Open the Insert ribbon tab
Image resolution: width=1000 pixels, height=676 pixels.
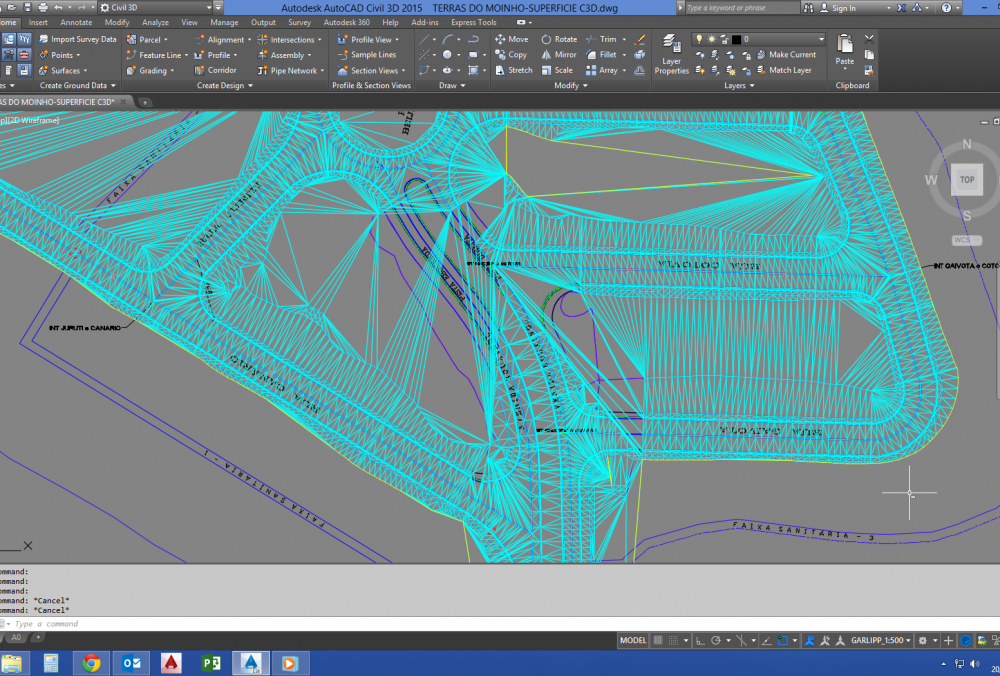point(38,22)
